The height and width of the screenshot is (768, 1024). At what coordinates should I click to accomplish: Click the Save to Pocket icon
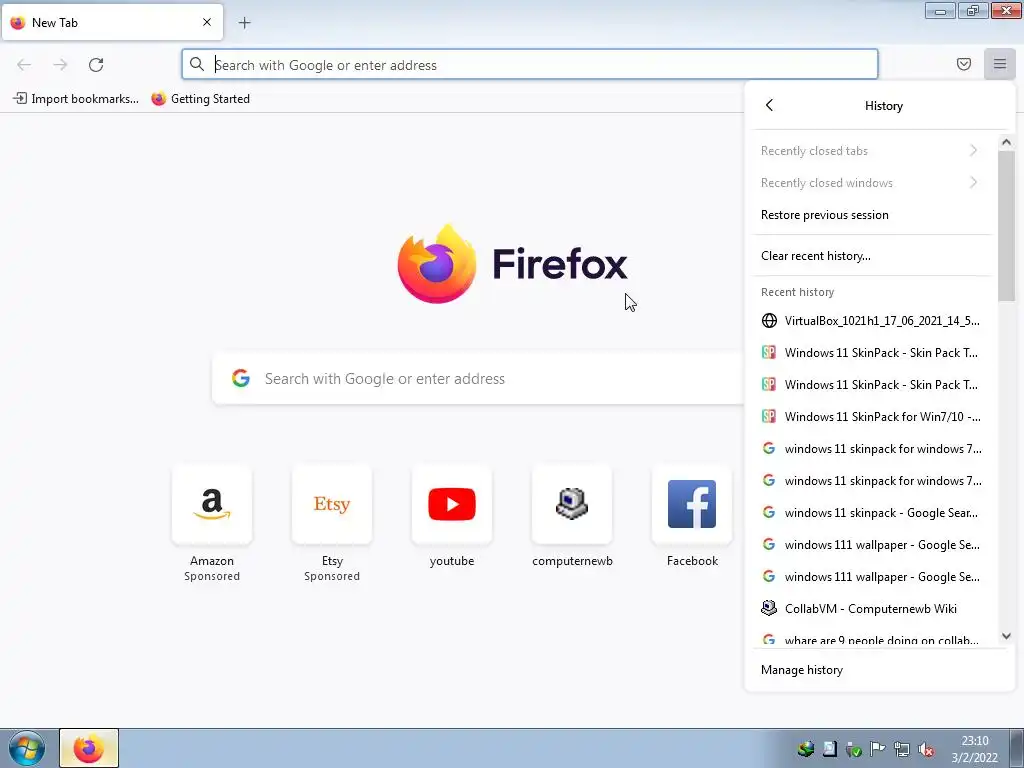(x=963, y=64)
